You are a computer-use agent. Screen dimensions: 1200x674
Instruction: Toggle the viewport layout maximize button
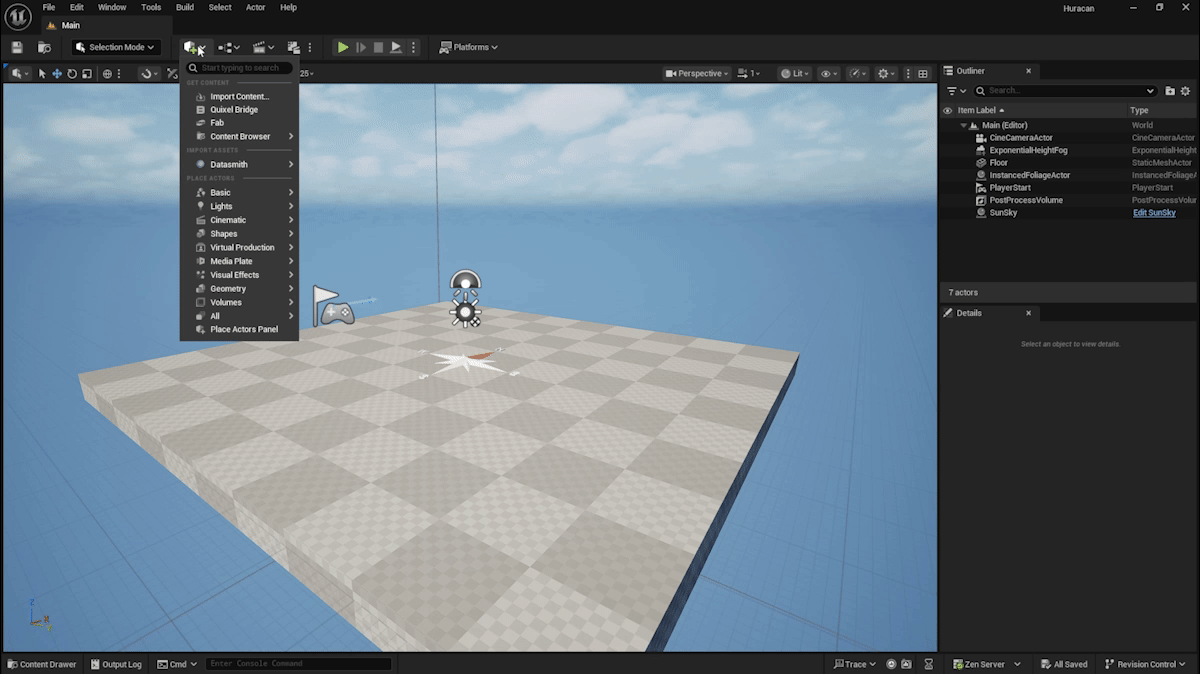(x=922, y=73)
